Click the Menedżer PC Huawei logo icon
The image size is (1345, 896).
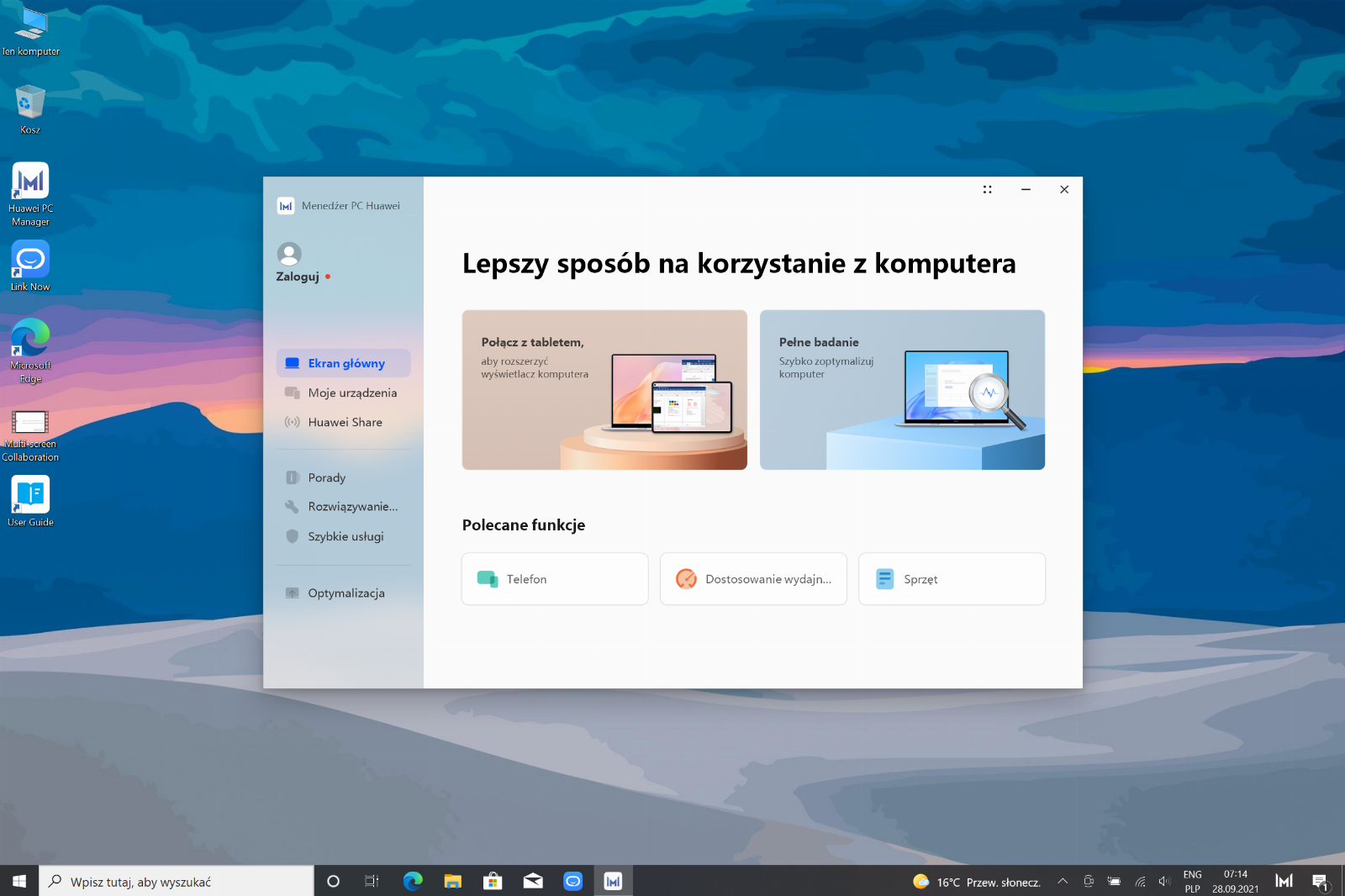[286, 206]
